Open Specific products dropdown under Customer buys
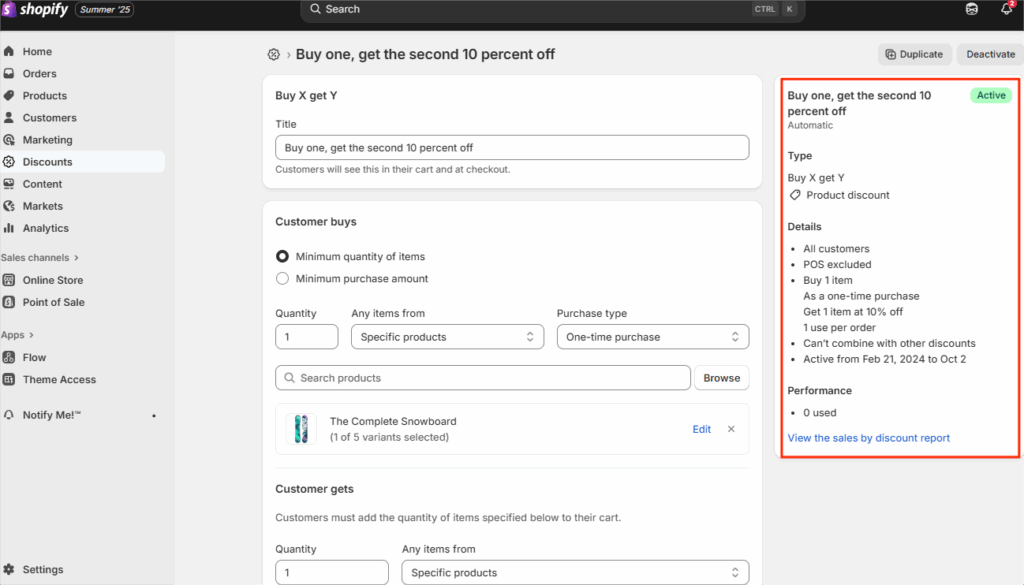1024x585 pixels. click(x=447, y=337)
